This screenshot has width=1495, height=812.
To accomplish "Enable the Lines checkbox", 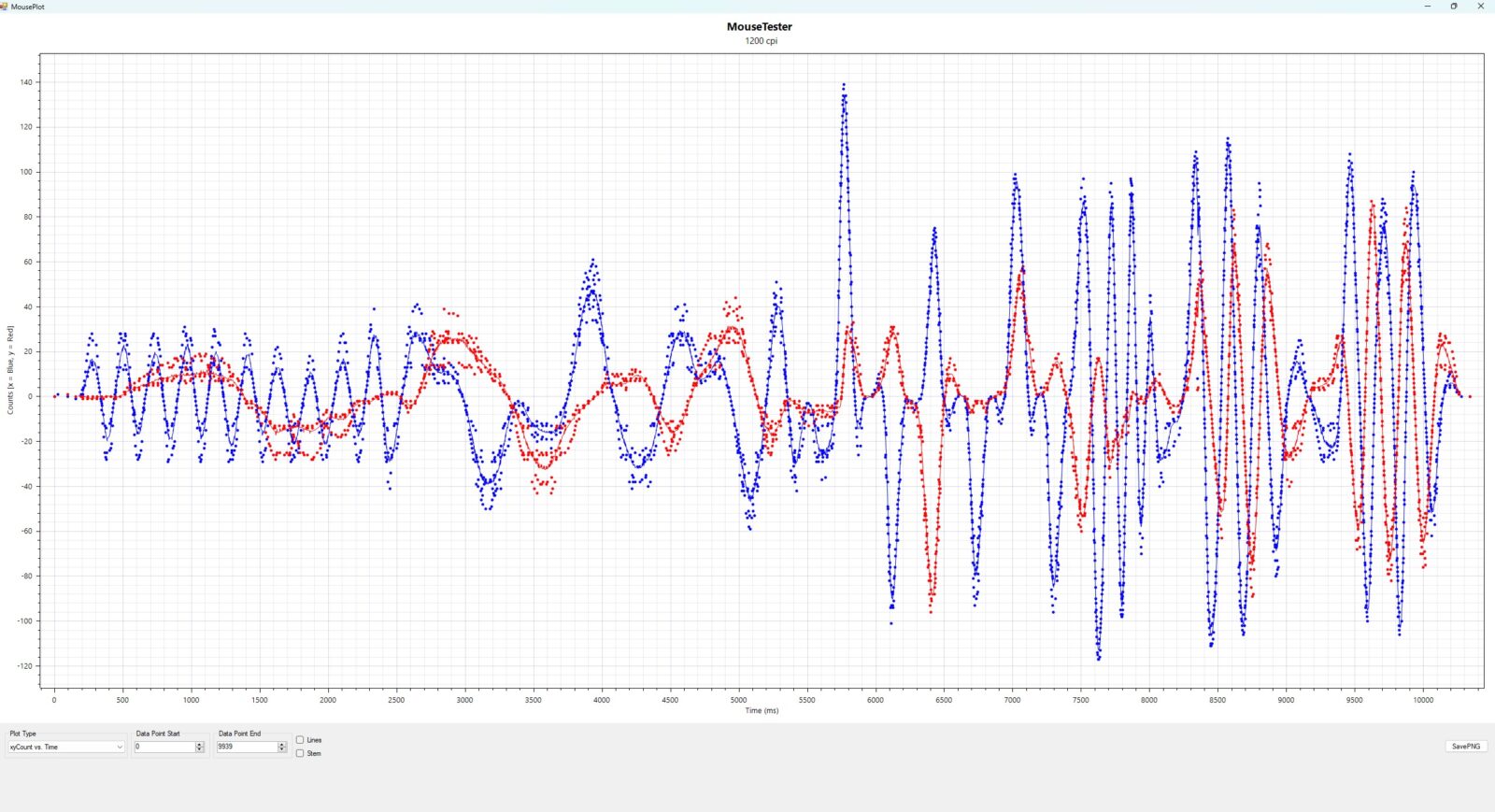I will point(300,740).
